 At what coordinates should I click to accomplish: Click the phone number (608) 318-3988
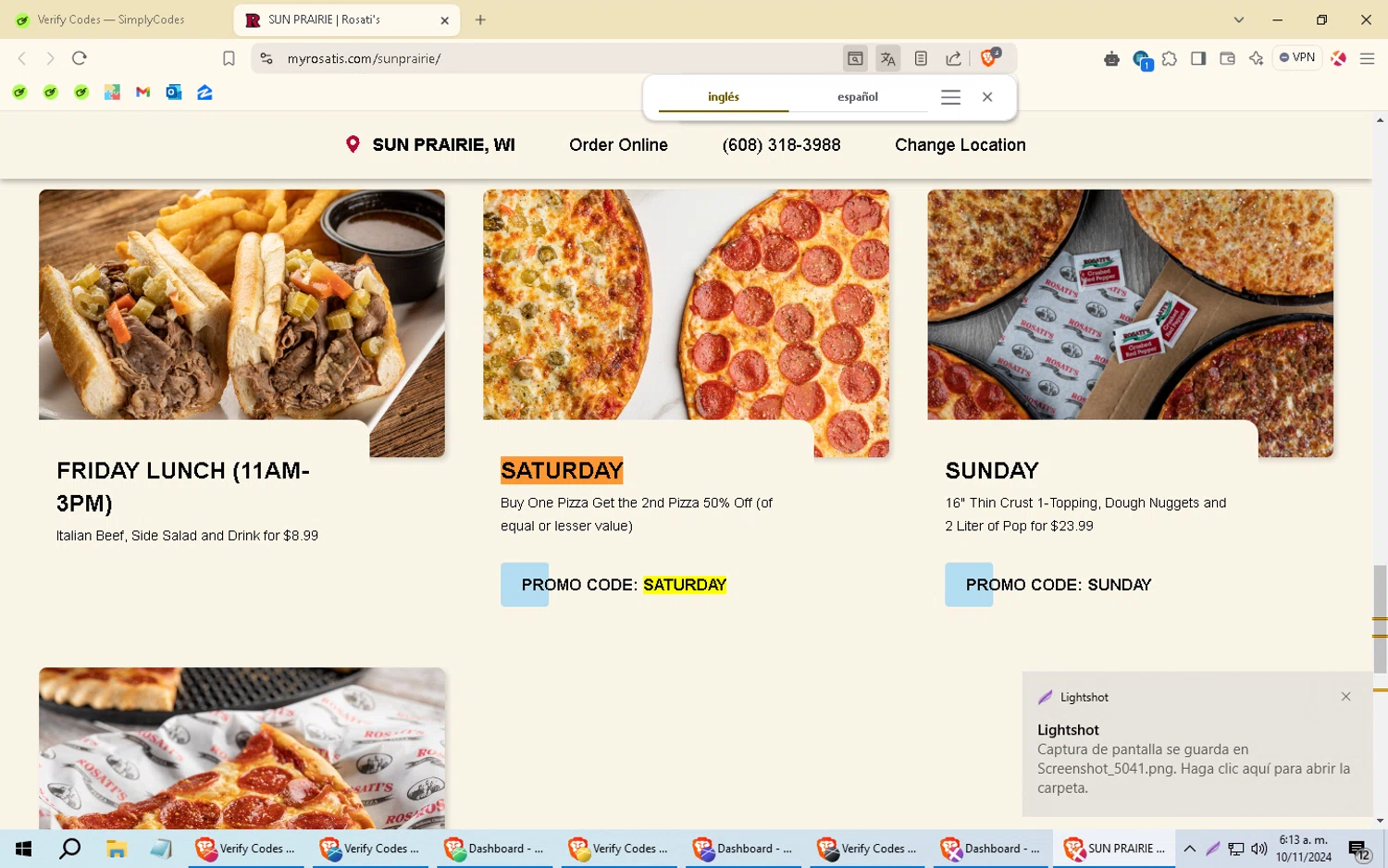click(781, 144)
